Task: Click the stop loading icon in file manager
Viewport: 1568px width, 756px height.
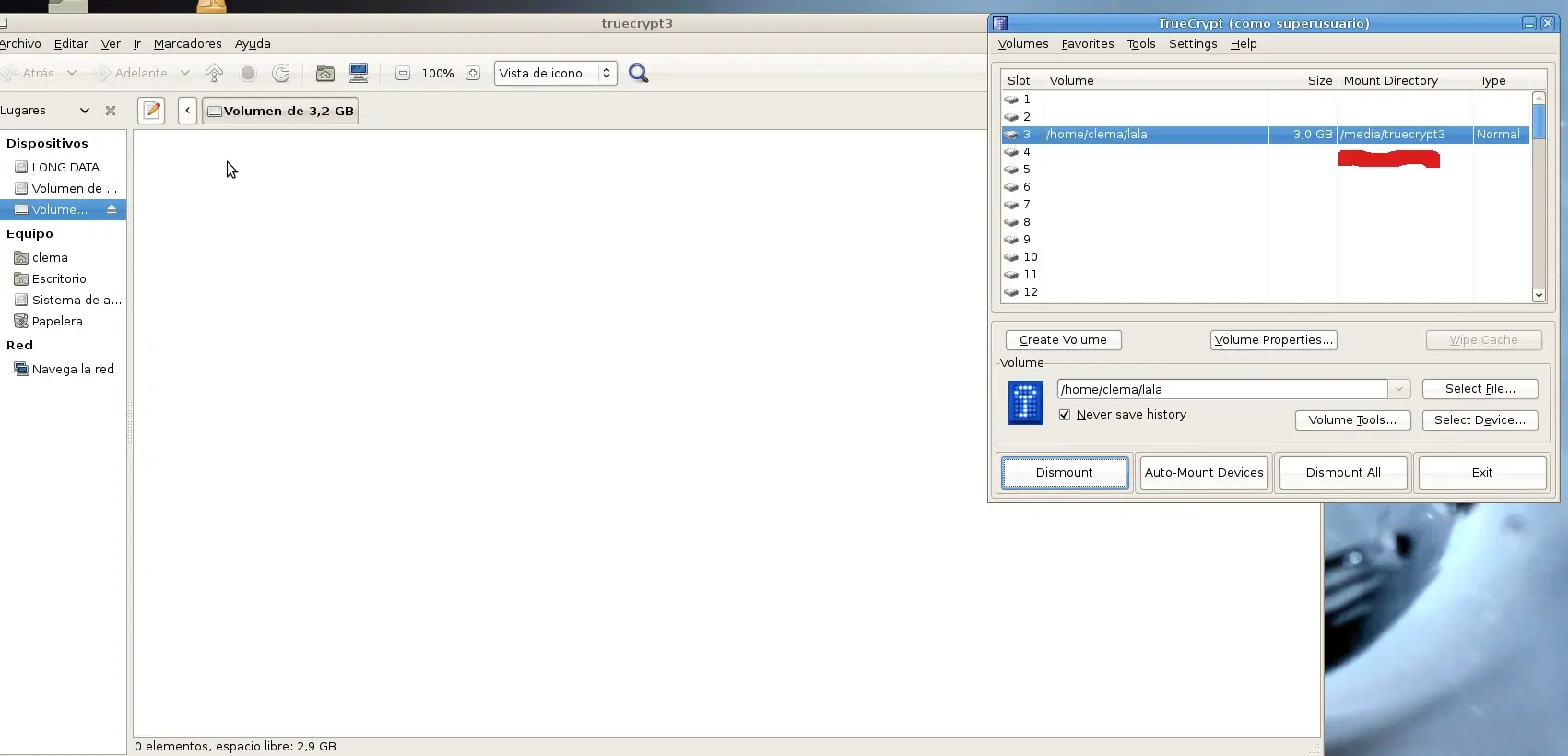Action: 248,73
